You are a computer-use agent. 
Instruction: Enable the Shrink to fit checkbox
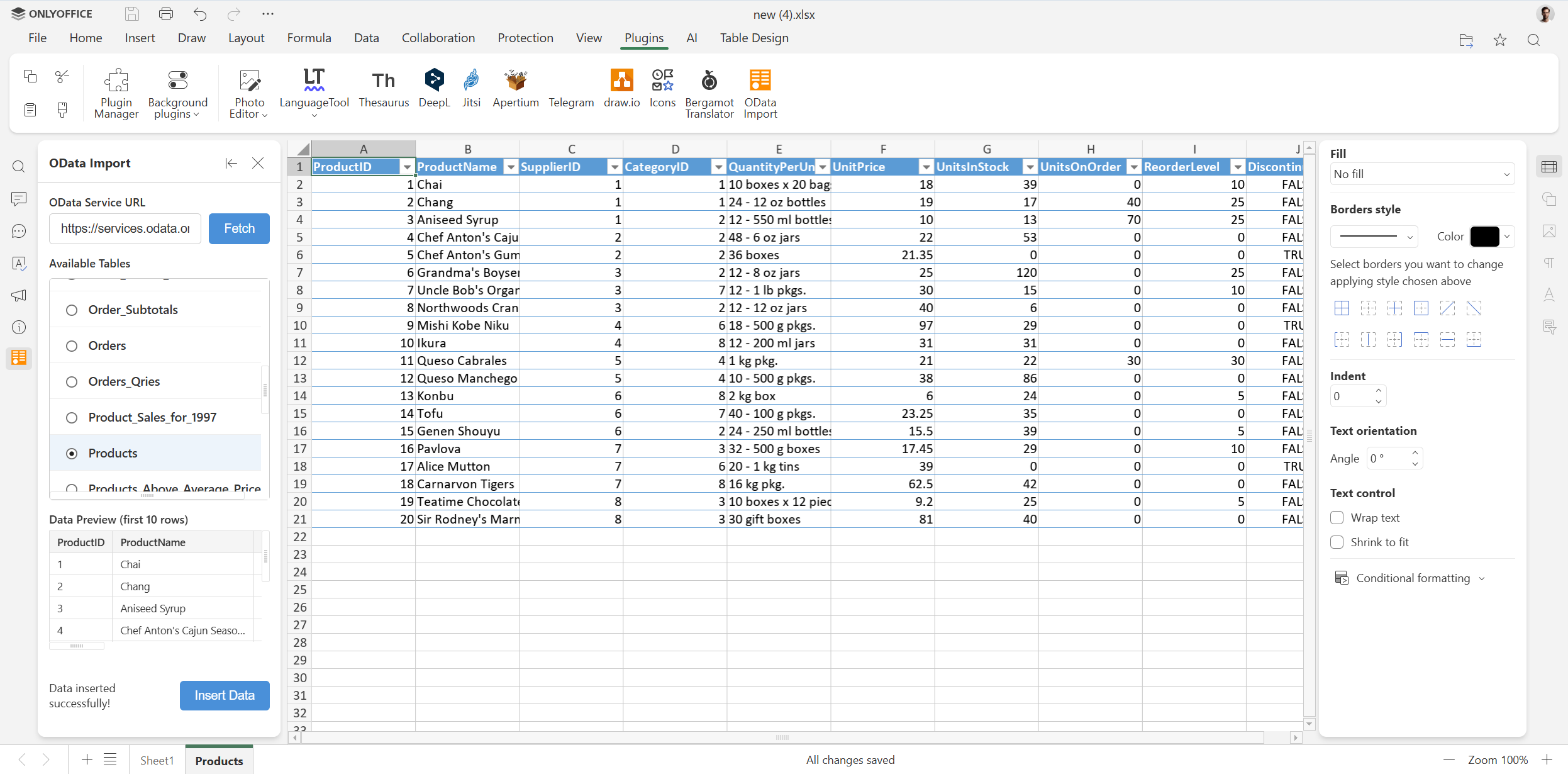(x=1338, y=542)
